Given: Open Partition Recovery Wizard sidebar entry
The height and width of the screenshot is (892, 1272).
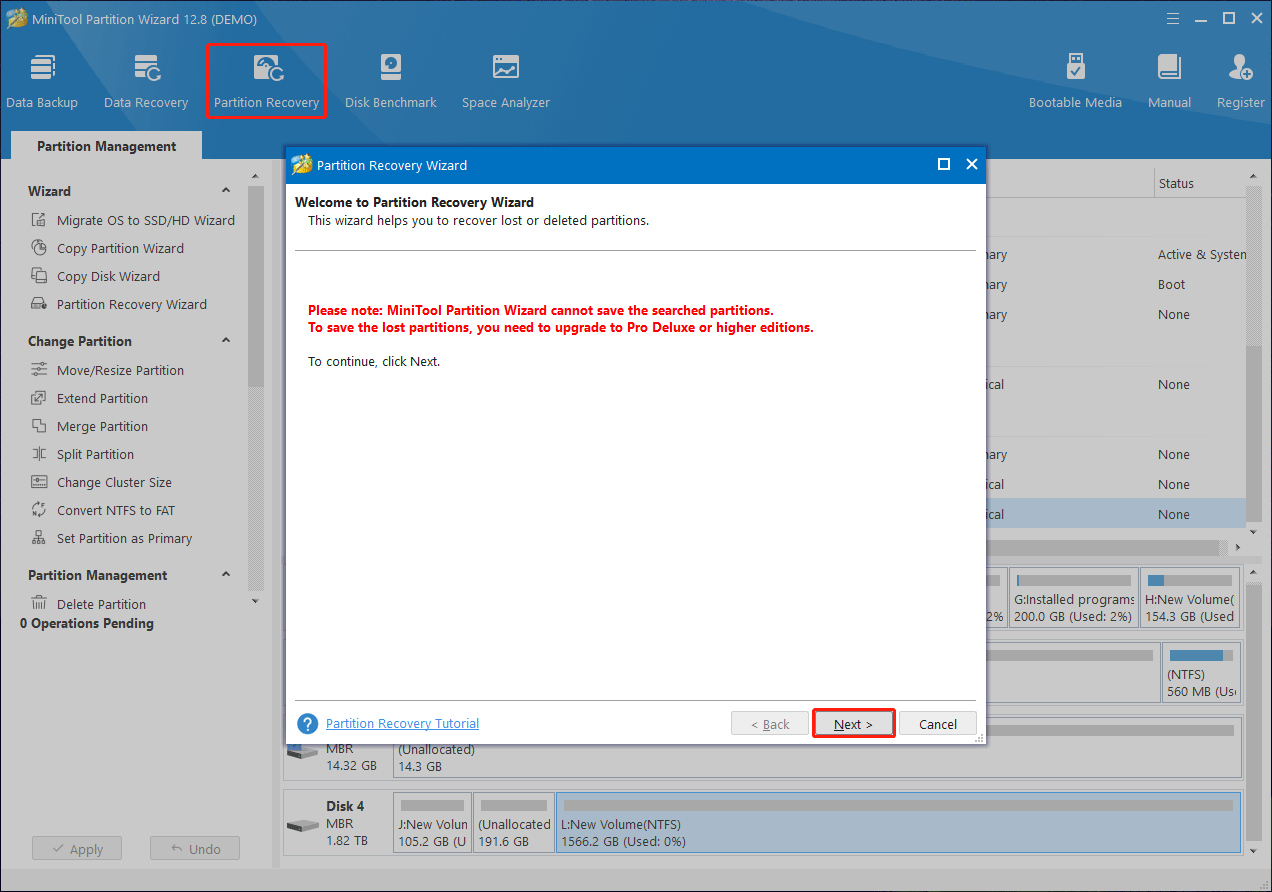Looking at the screenshot, I should [119, 304].
